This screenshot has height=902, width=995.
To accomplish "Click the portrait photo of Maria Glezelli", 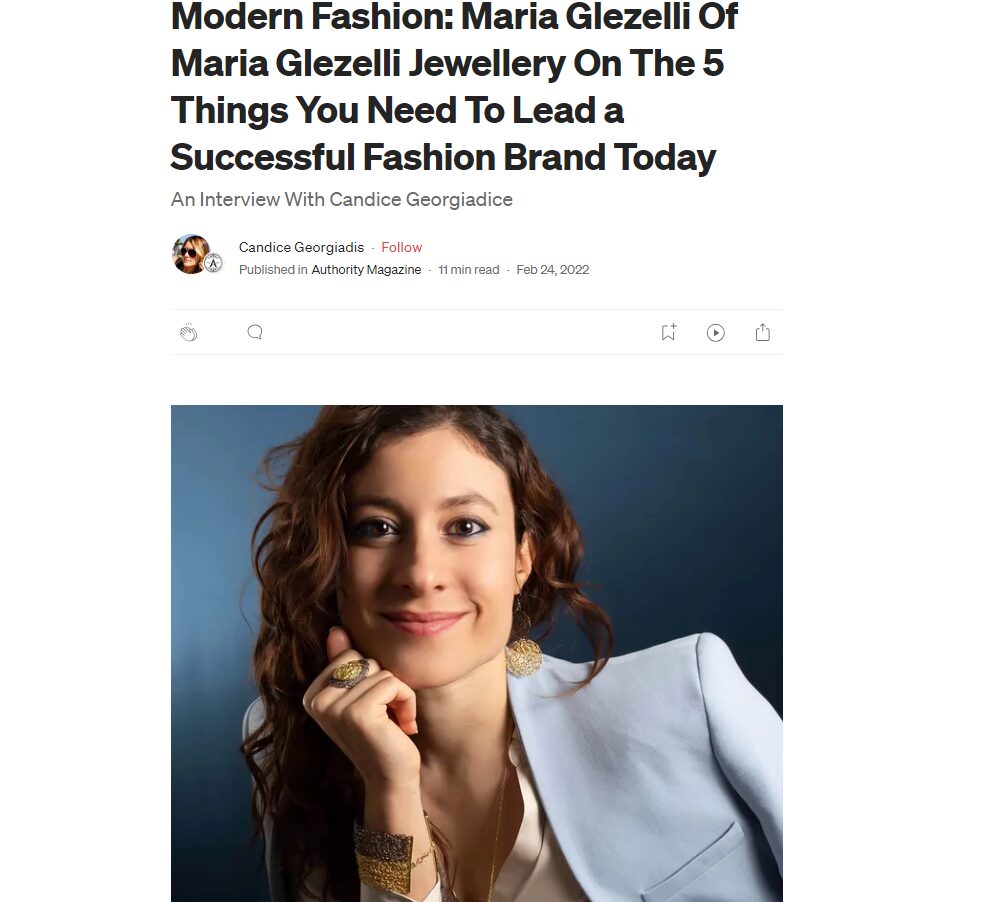I will coord(477,652).
